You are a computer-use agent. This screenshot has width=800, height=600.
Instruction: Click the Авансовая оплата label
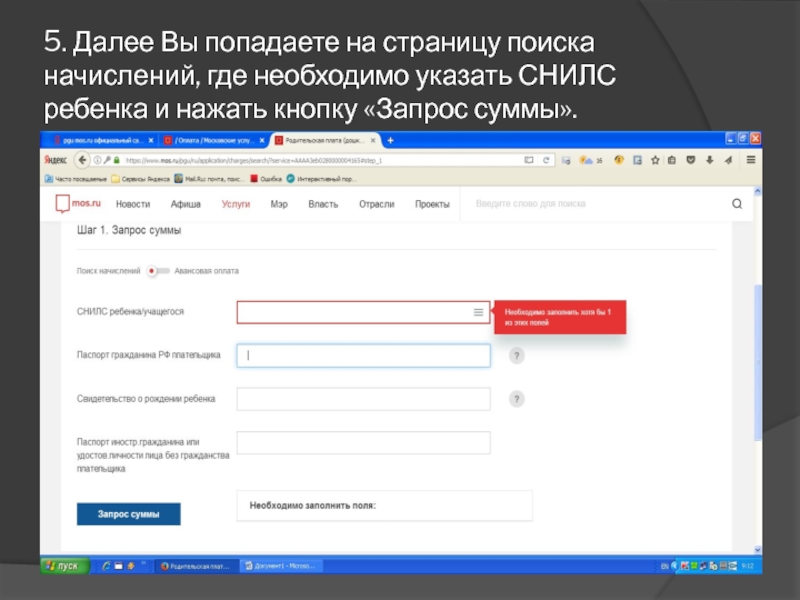click(x=207, y=271)
